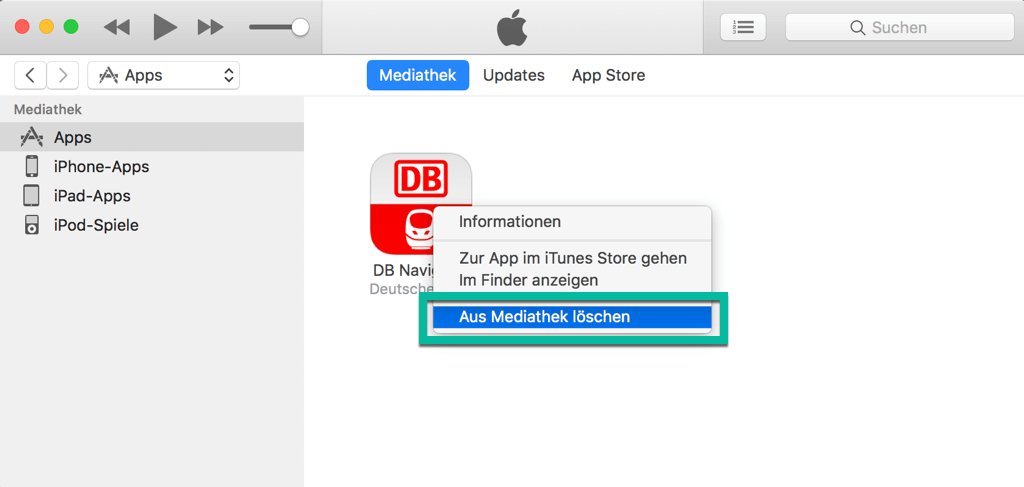This screenshot has width=1024, height=487.
Task: Click the Suchen search field
Action: pyautogui.click(x=899, y=27)
